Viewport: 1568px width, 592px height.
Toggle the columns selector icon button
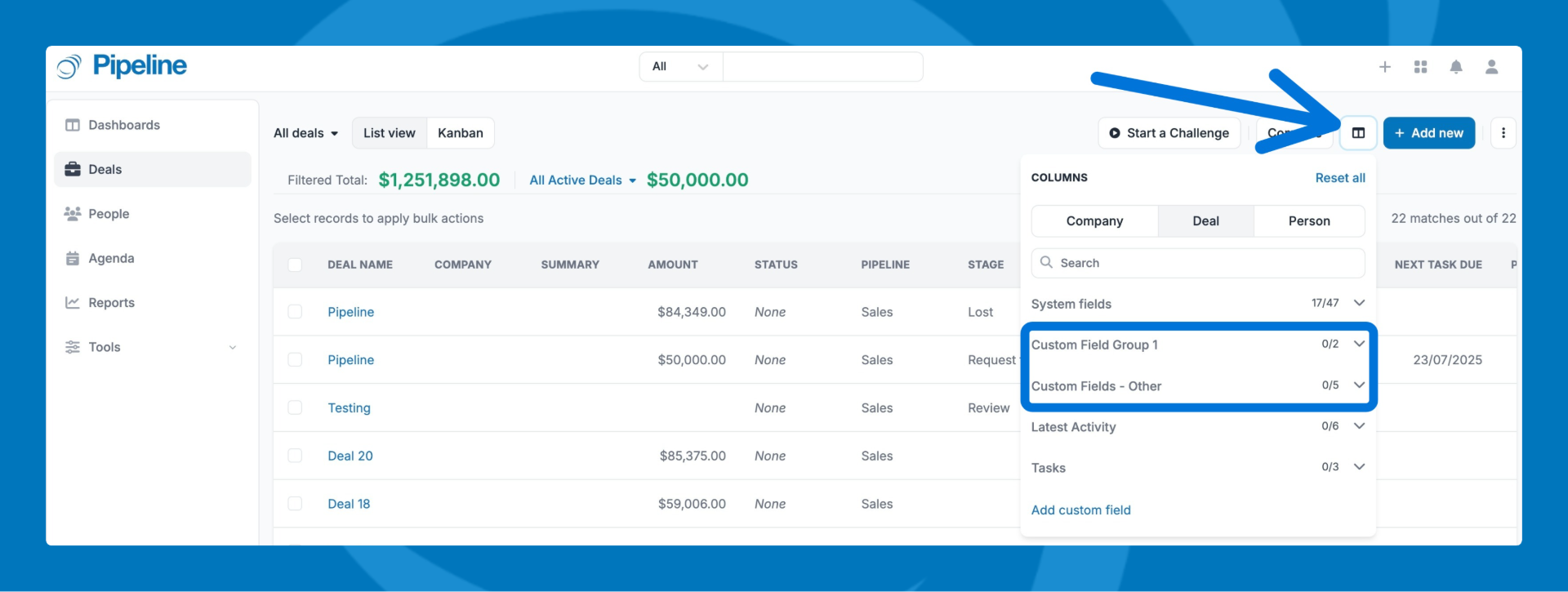[x=1358, y=133]
